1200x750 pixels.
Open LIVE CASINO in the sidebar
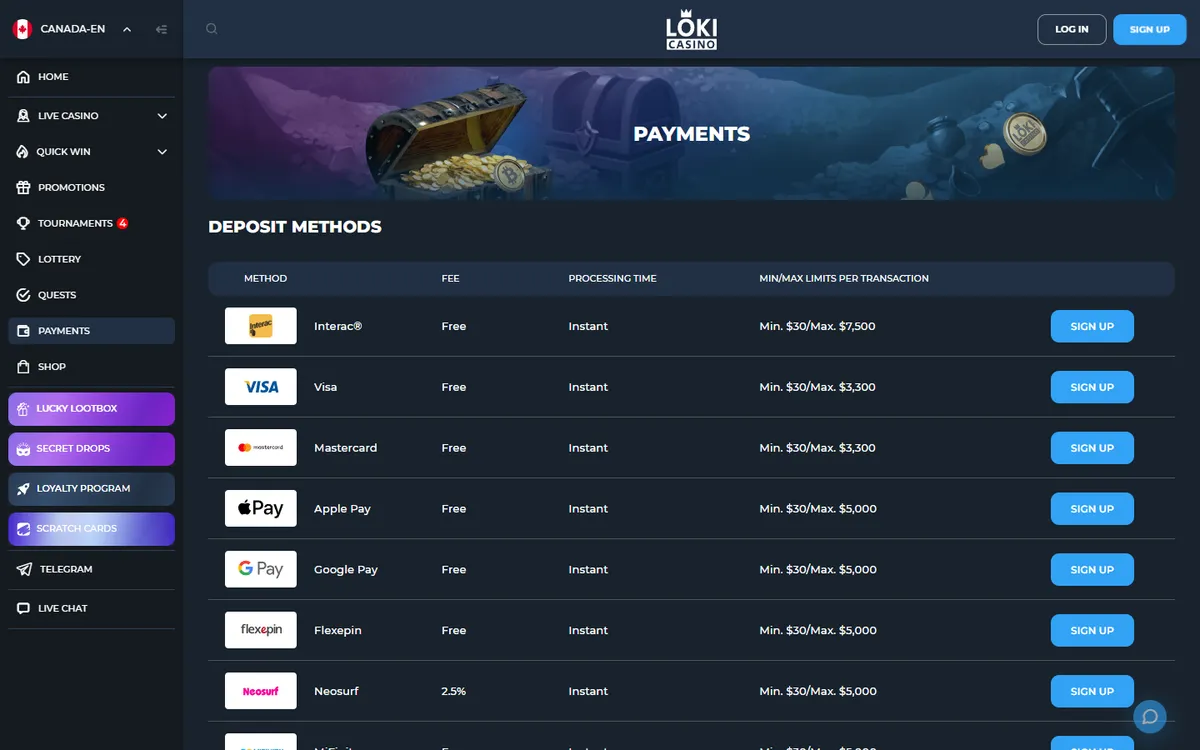(x=68, y=116)
